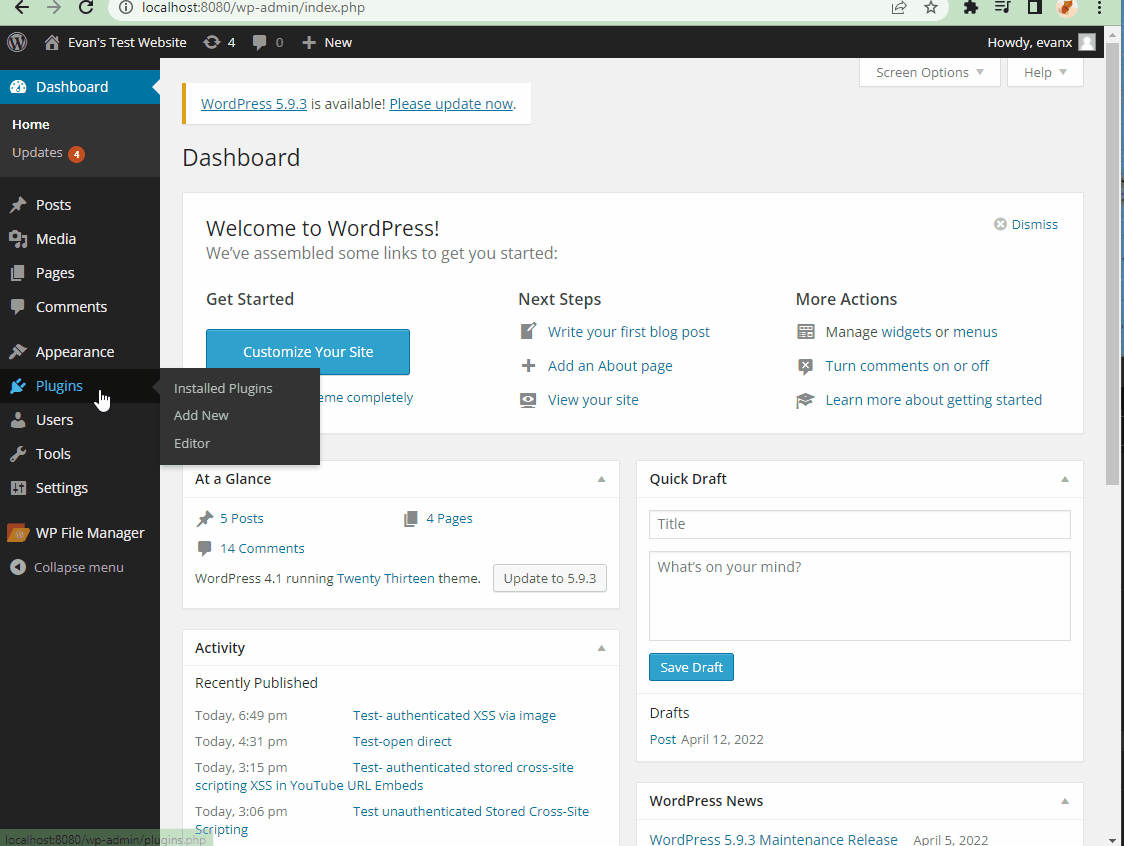Click the What's on your mind text area
Image resolution: width=1124 pixels, height=846 pixels.
(859, 596)
